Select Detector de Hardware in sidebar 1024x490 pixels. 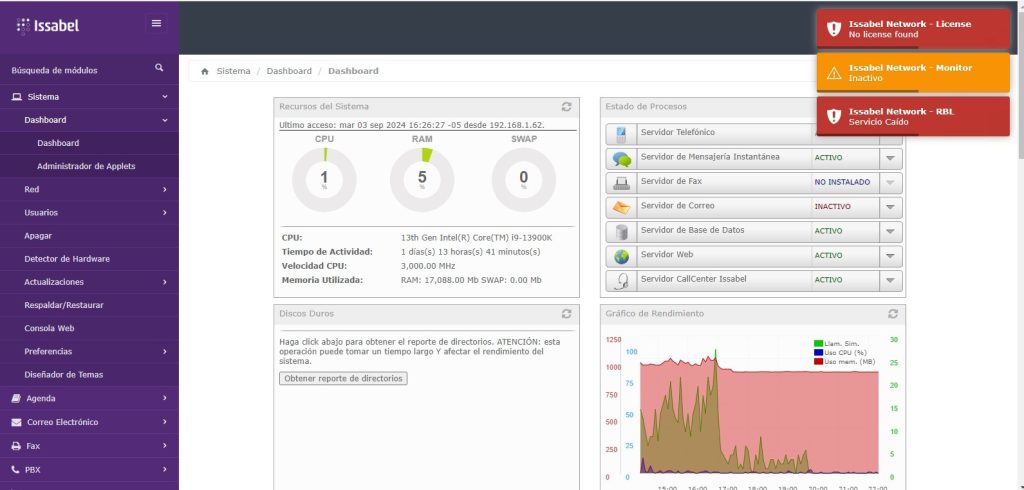click(67, 259)
